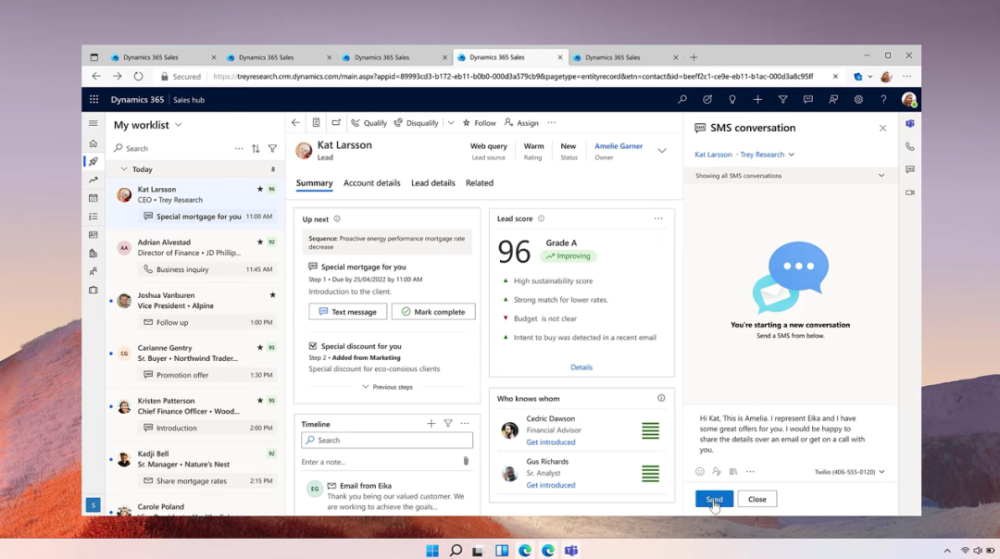Click Cedric Dawson's green connection strength bars

[650, 431]
